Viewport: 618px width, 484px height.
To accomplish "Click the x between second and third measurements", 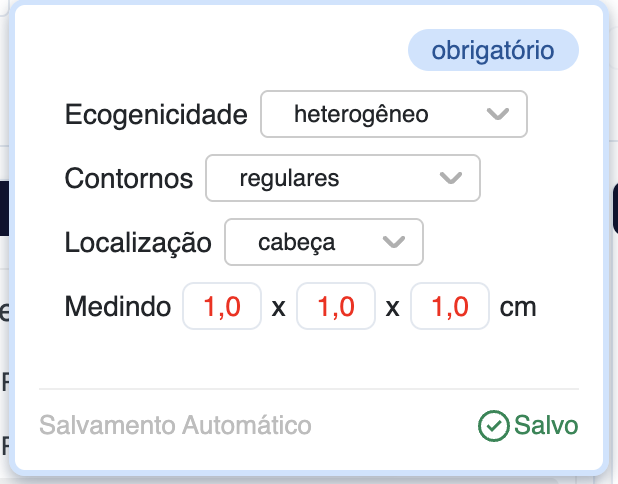I will [393, 308].
